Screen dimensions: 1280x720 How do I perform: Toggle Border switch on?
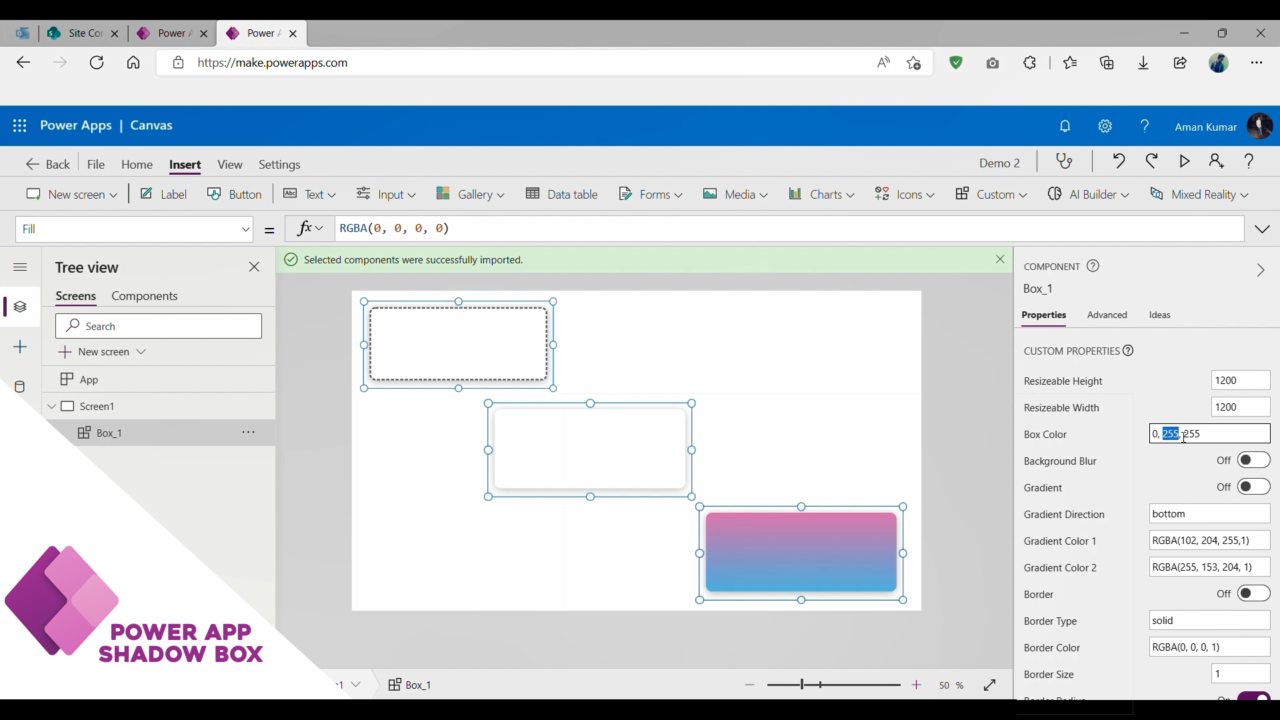pos(1253,594)
